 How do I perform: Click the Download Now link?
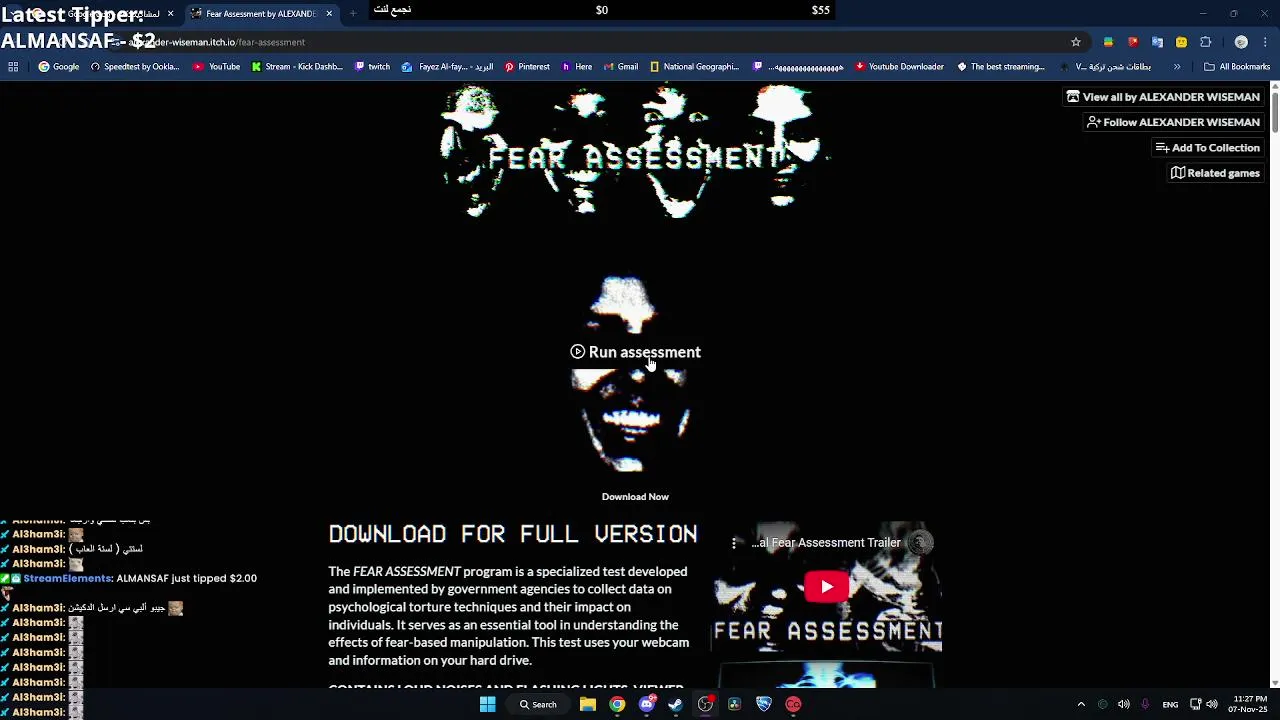pos(635,497)
